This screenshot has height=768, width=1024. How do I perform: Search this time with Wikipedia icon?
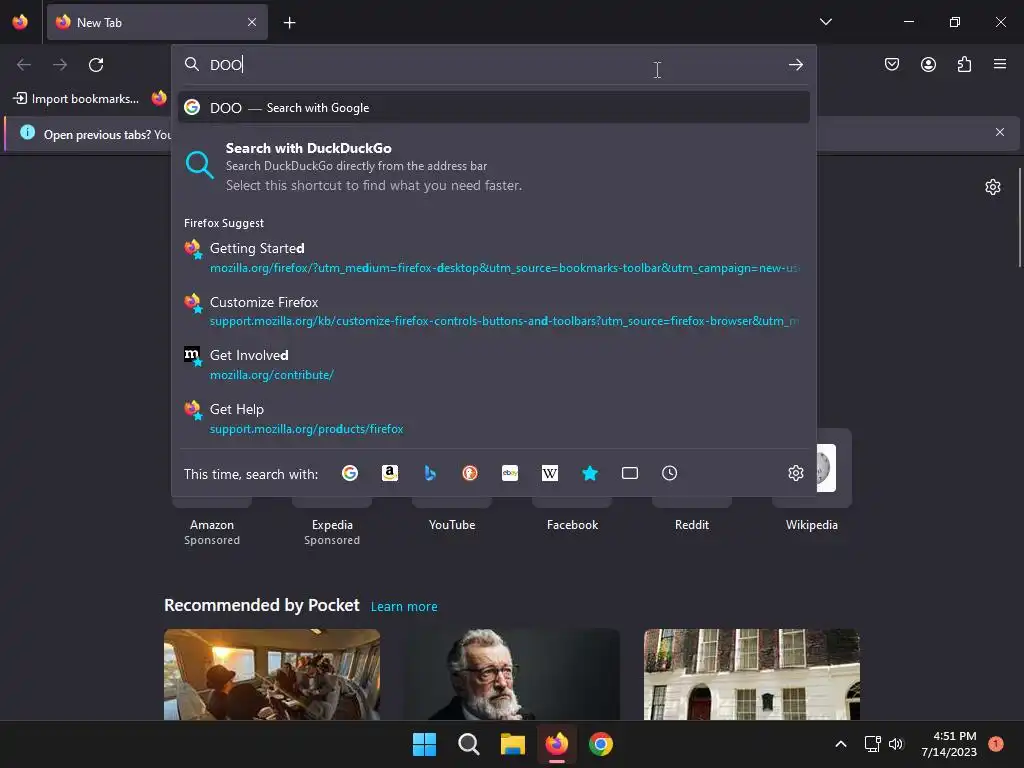[550, 473]
